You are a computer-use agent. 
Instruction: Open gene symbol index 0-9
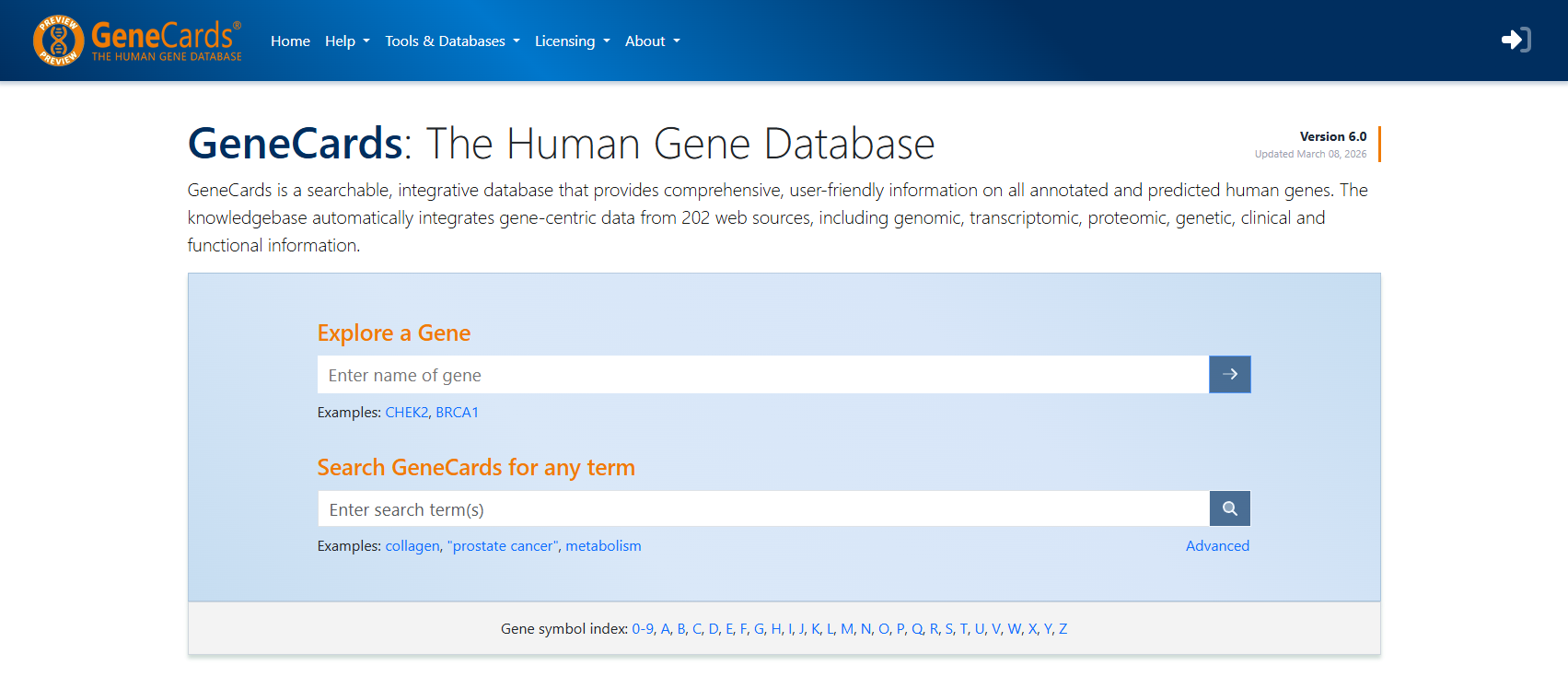coord(643,629)
